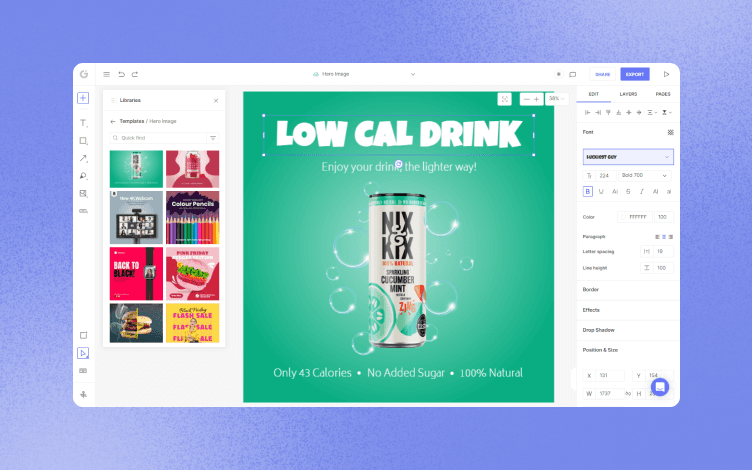Click the record dot icon in top bar
Viewport: 752px width, 470px height.
[x=558, y=74]
